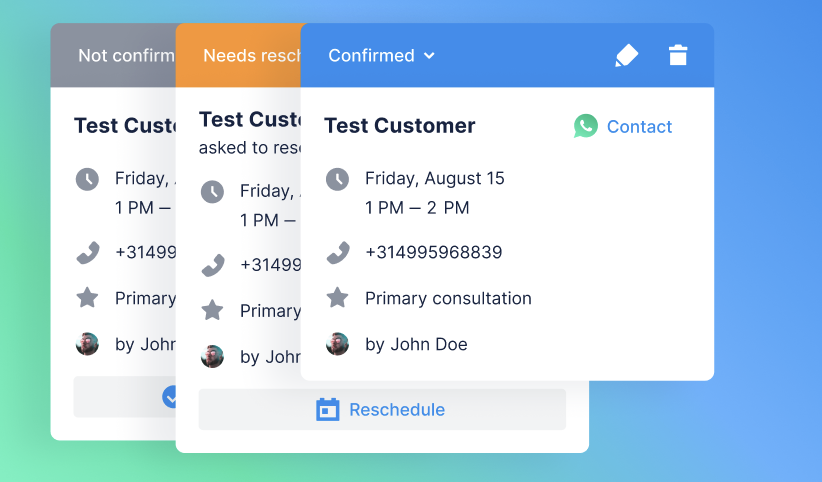Click the clock icon on Needs reschedule card
The image size is (822, 482).
coord(212,191)
